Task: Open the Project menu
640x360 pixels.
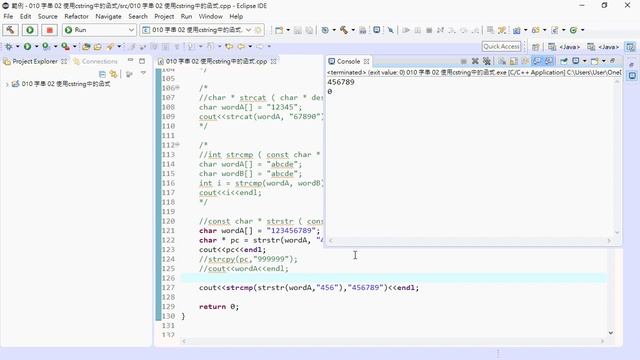Action: pyautogui.click(x=164, y=16)
